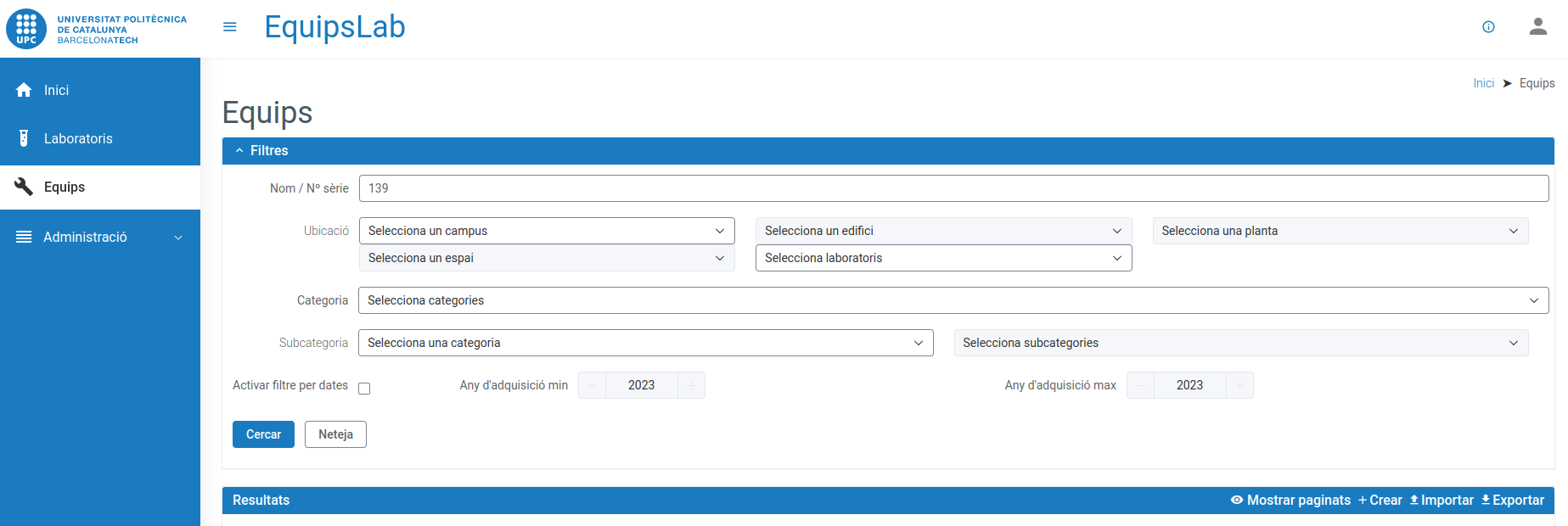
Task: Open the user profile icon
Action: click(1537, 27)
